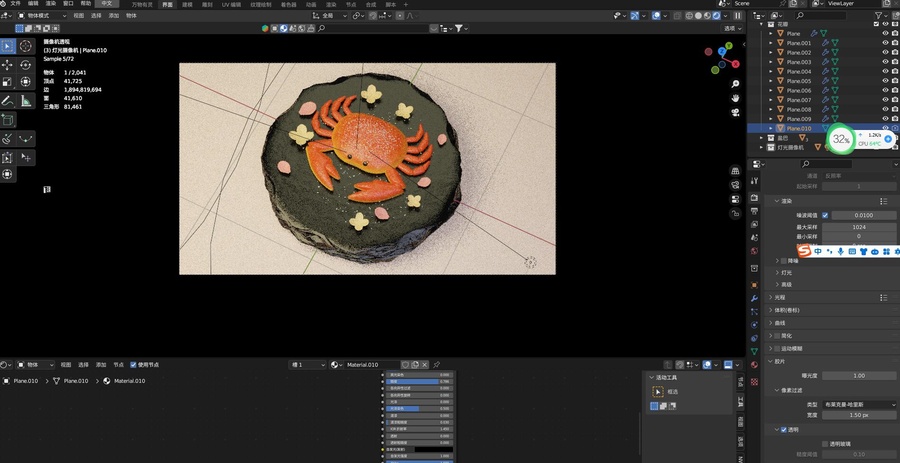The image size is (900, 463).
Task: Click the microphone icon on the IME toolbar
Action: point(840,251)
